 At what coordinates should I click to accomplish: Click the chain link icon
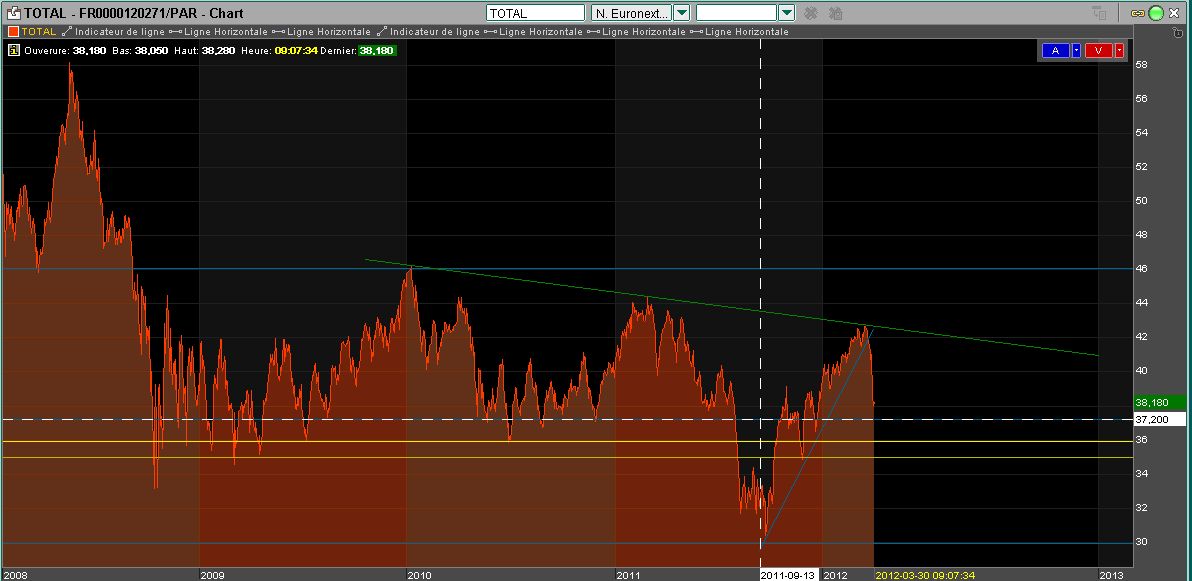tap(1138, 13)
